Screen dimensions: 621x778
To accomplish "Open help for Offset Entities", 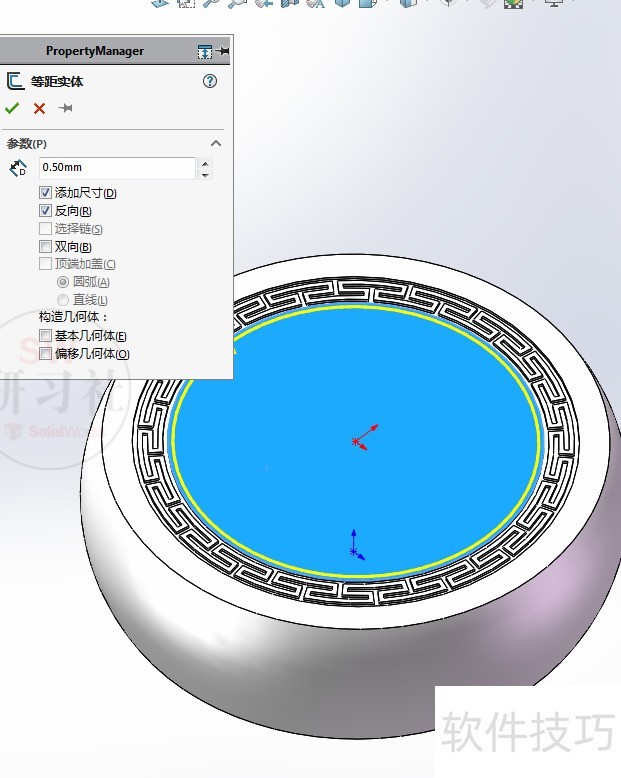I will (x=210, y=82).
